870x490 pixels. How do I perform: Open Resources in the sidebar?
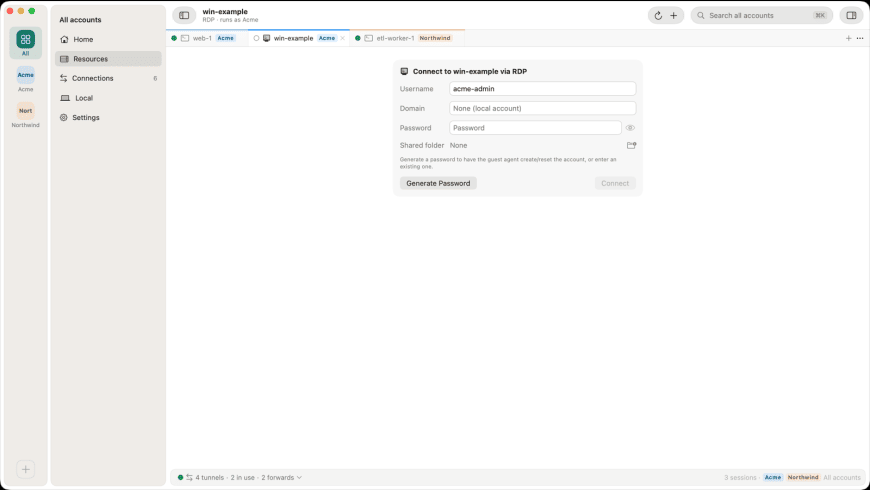[x=108, y=59]
